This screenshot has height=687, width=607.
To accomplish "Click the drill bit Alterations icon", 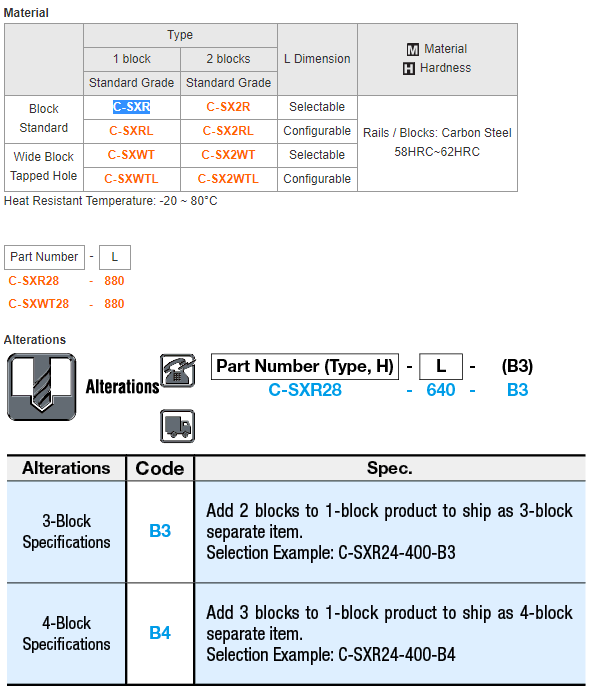I will tap(41, 387).
